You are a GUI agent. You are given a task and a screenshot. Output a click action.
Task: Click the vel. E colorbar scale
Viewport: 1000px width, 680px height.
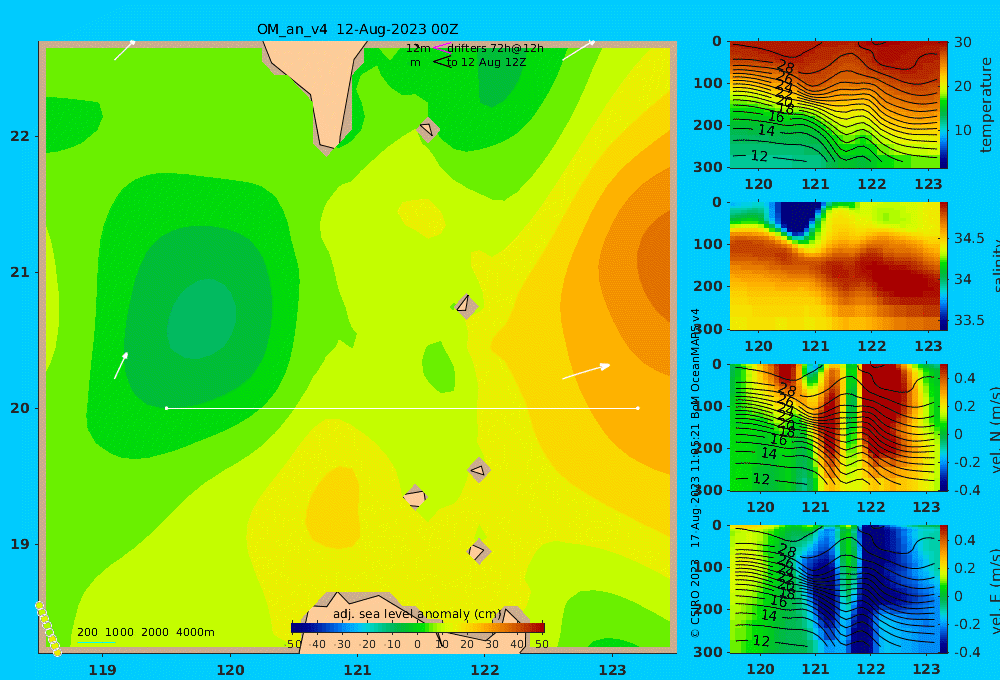944,589
